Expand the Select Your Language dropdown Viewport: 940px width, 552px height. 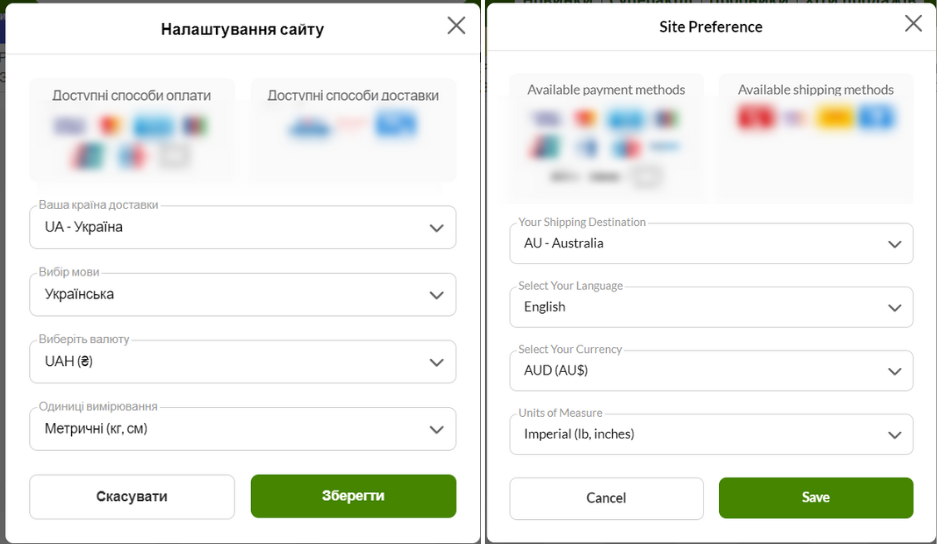[x=711, y=308]
